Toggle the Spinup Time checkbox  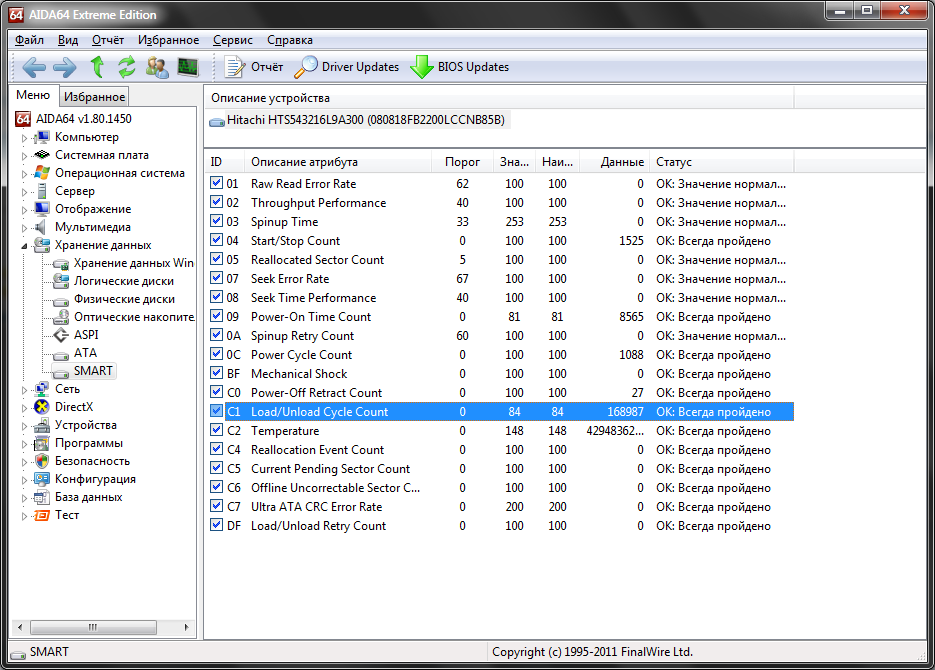[x=216, y=221]
